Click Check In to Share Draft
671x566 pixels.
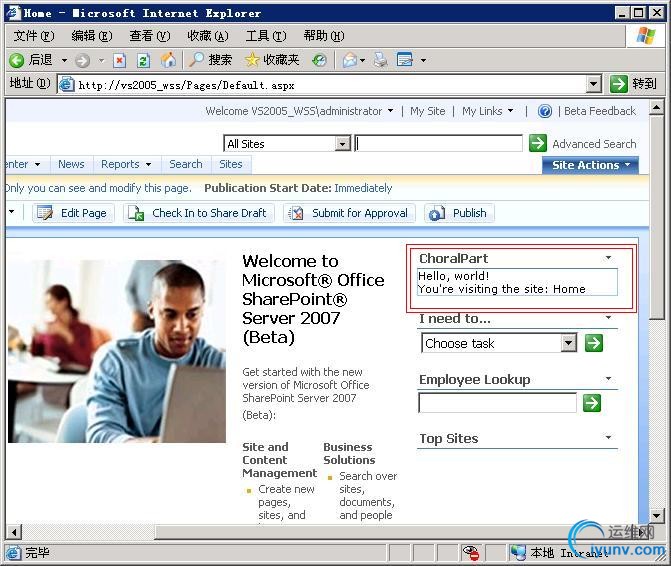coord(199,213)
